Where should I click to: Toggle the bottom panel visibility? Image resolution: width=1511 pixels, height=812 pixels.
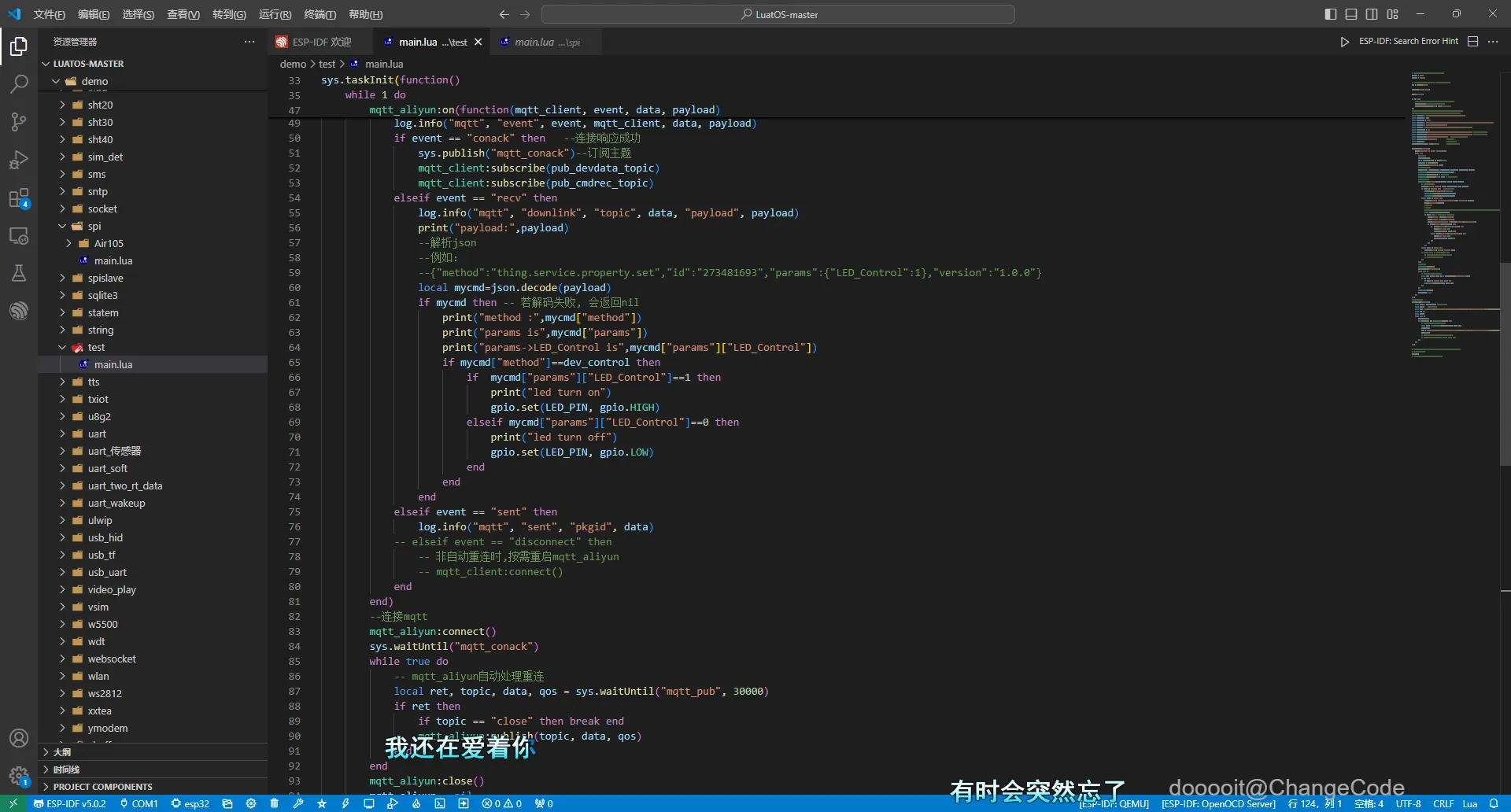[x=1351, y=14]
